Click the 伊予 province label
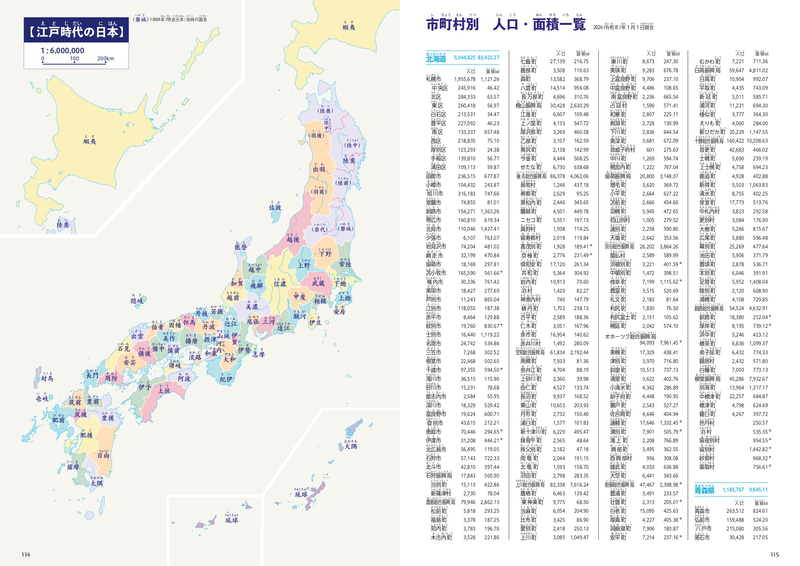800x566 pixels. [x=144, y=387]
